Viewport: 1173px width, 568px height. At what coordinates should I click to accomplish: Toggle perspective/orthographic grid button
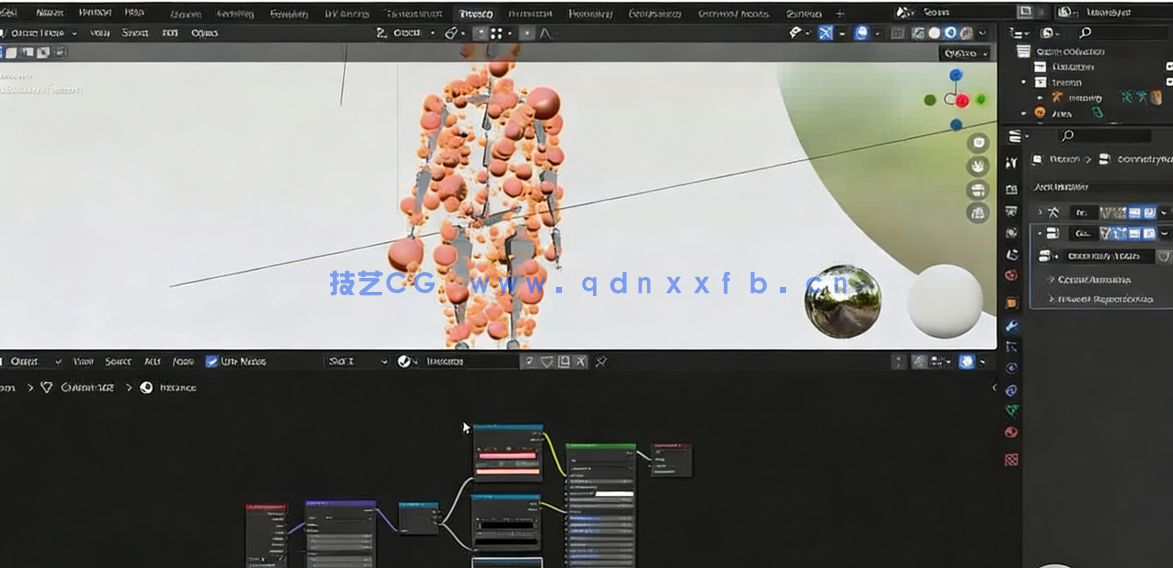point(978,213)
